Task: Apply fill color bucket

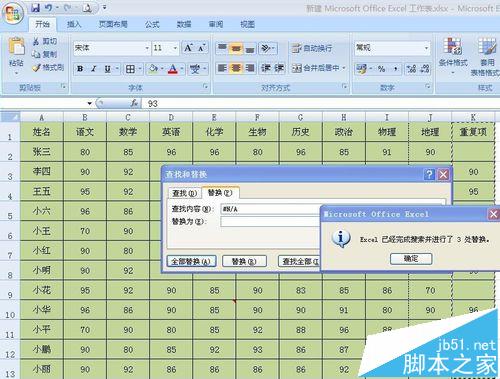Action: click(x=153, y=69)
